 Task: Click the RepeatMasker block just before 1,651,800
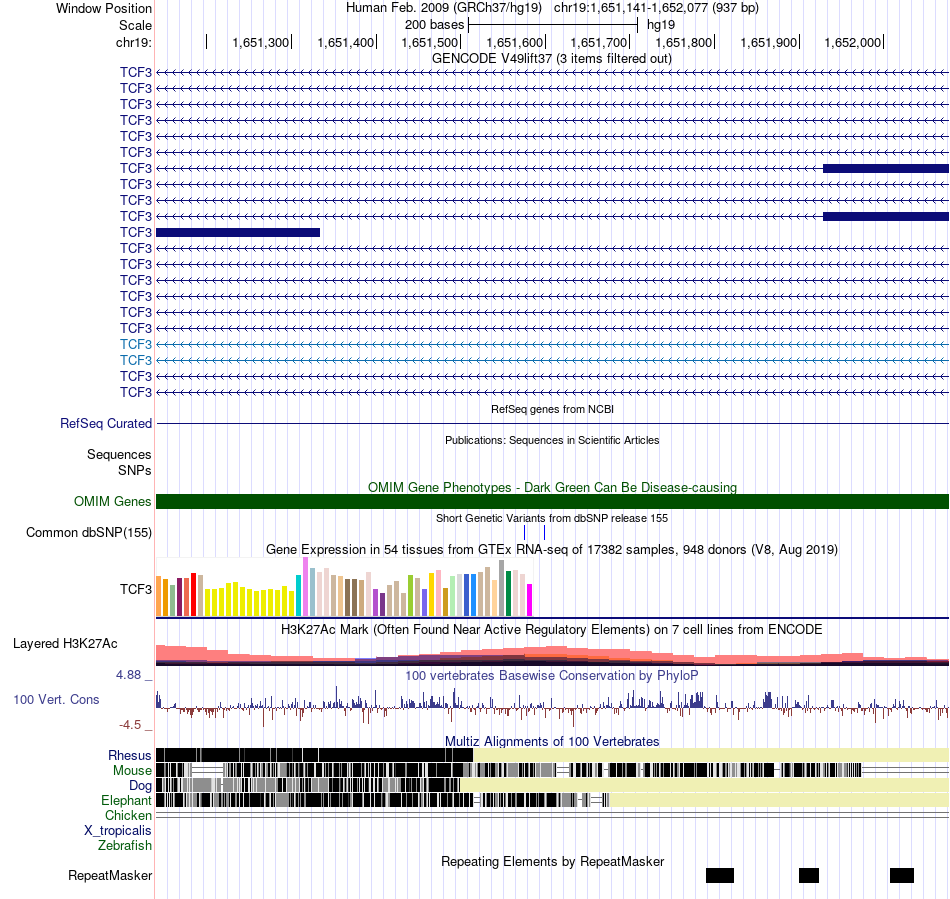(x=720, y=875)
